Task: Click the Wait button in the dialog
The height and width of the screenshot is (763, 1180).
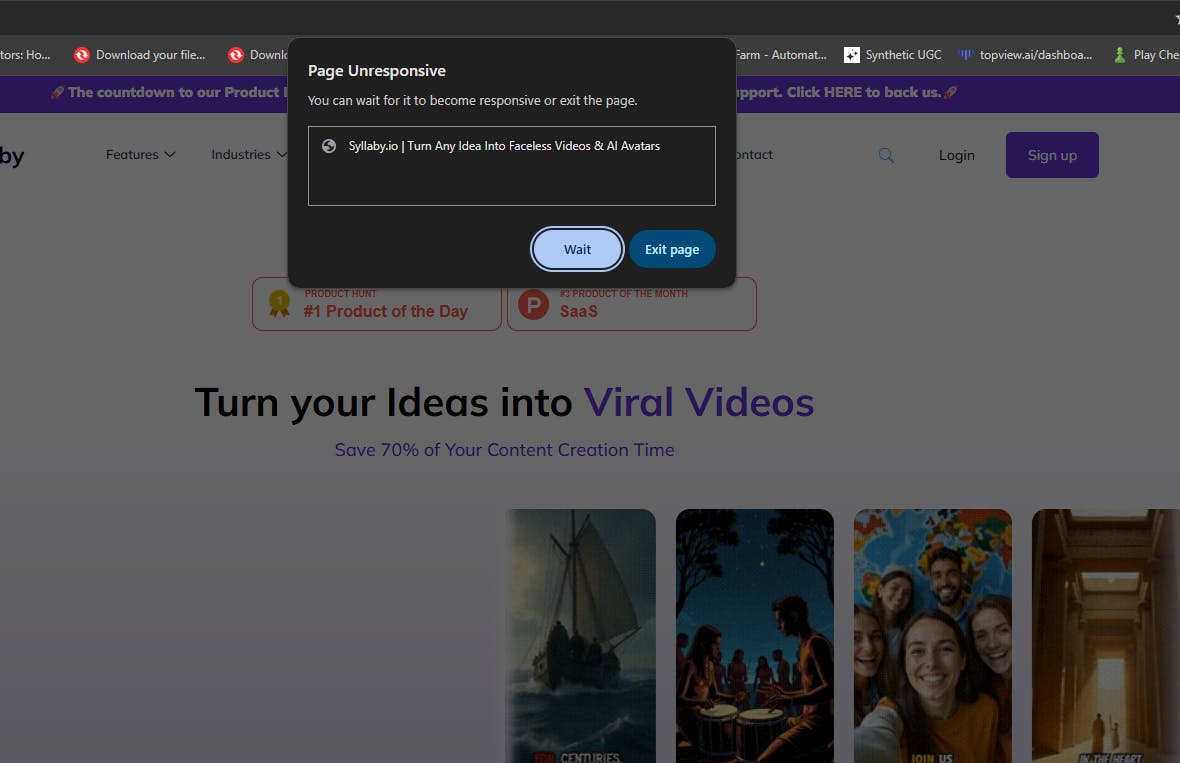Action: pyautogui.click(x=577, y=249)
